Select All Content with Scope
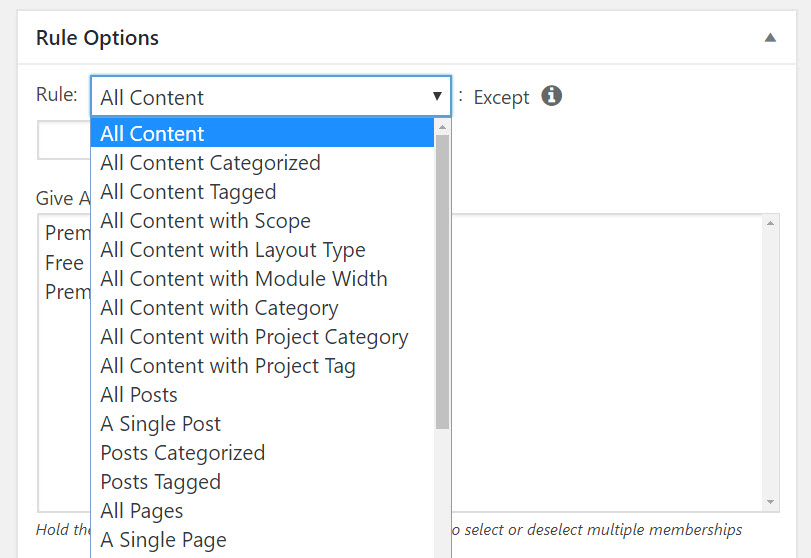The image size is (811, 558). click(x=262, y=221)
